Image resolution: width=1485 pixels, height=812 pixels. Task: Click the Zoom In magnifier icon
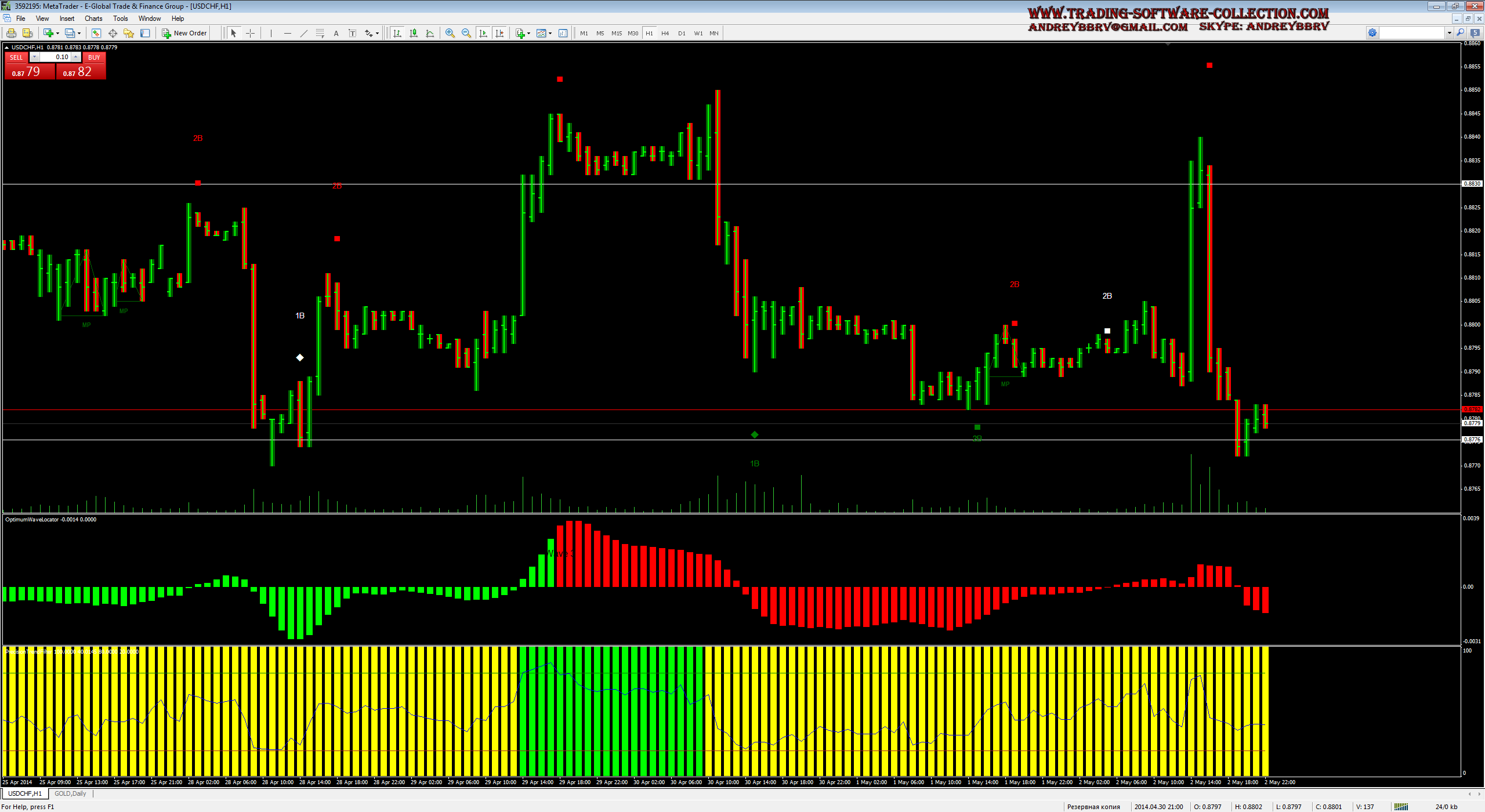450,33
